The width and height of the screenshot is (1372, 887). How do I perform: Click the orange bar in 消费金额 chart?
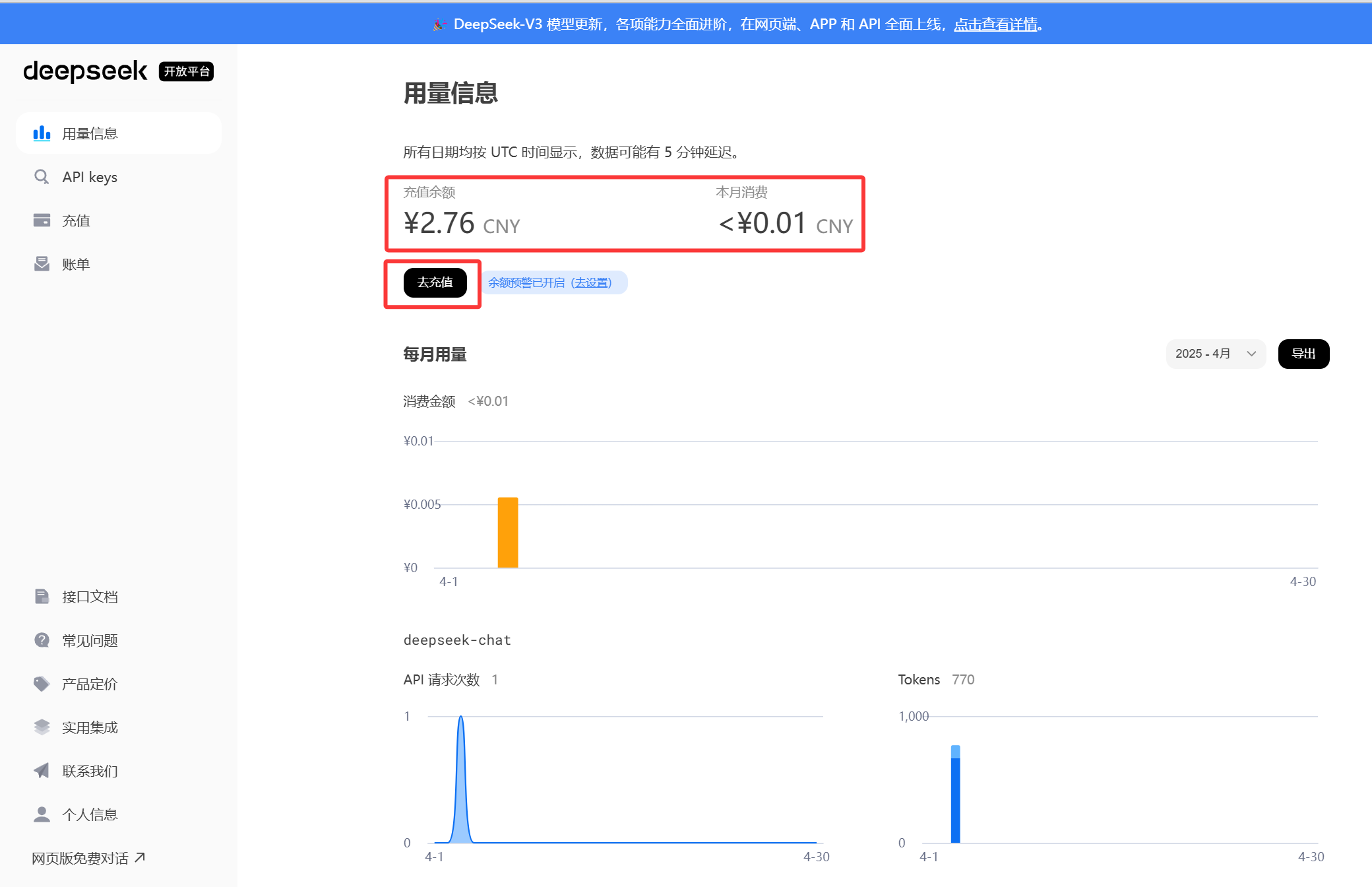point(507,532)
